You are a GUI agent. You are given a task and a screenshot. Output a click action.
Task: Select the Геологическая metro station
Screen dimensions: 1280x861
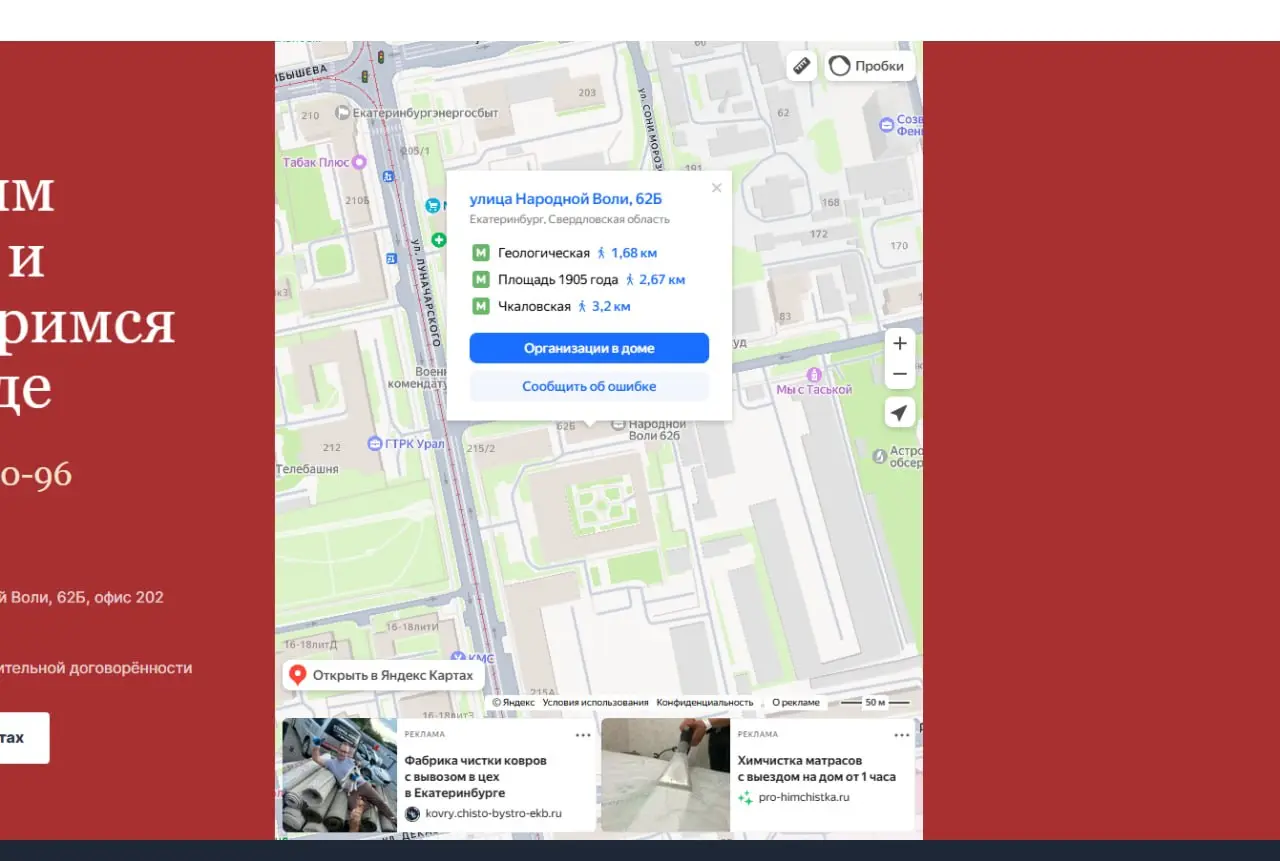(x=544, y=253)
